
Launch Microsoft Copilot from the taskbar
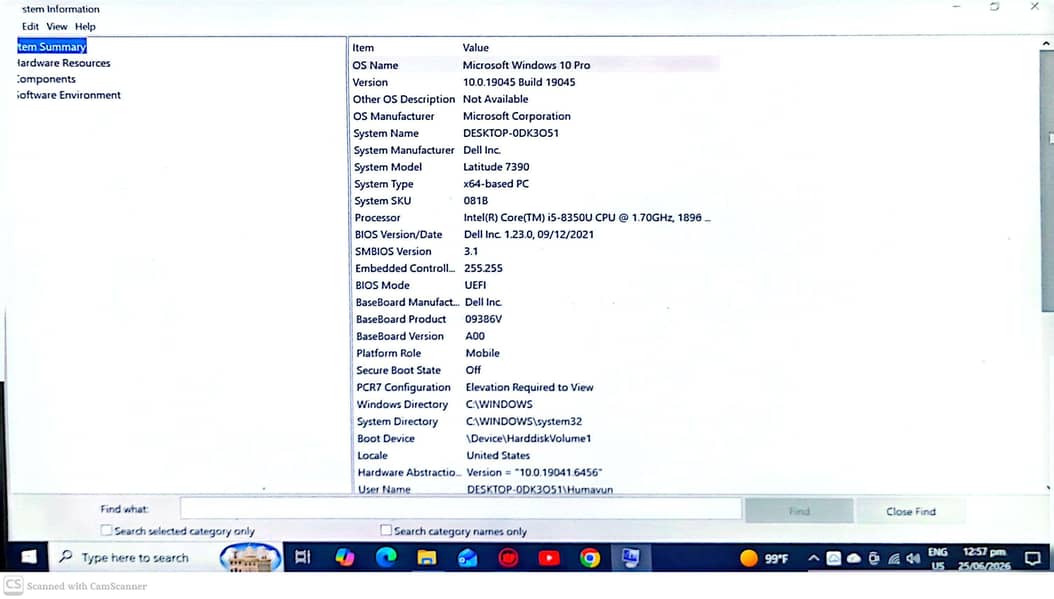[345, 557]
